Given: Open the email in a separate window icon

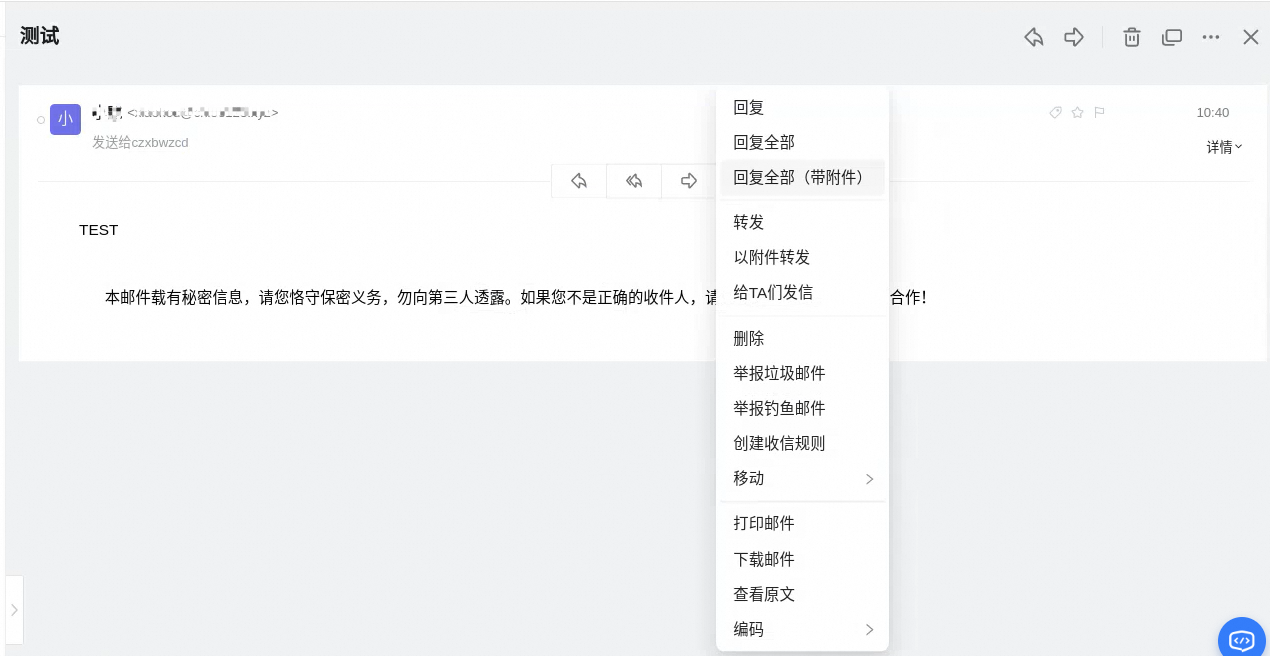Looking at the screenshot, I should [1171, 37].
